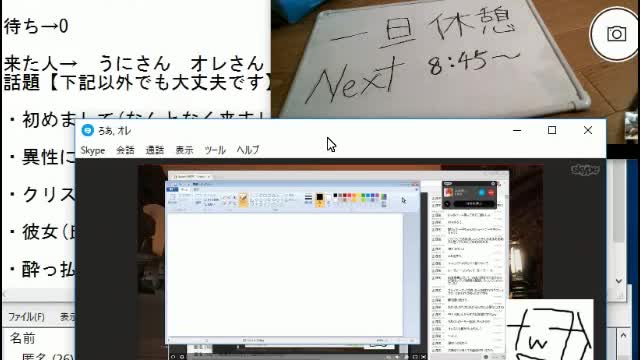This screenshot has width=640, height=360.
Task: Click the 話題【下記以外でも大丈夫です】 line
Action: (137, 82)
